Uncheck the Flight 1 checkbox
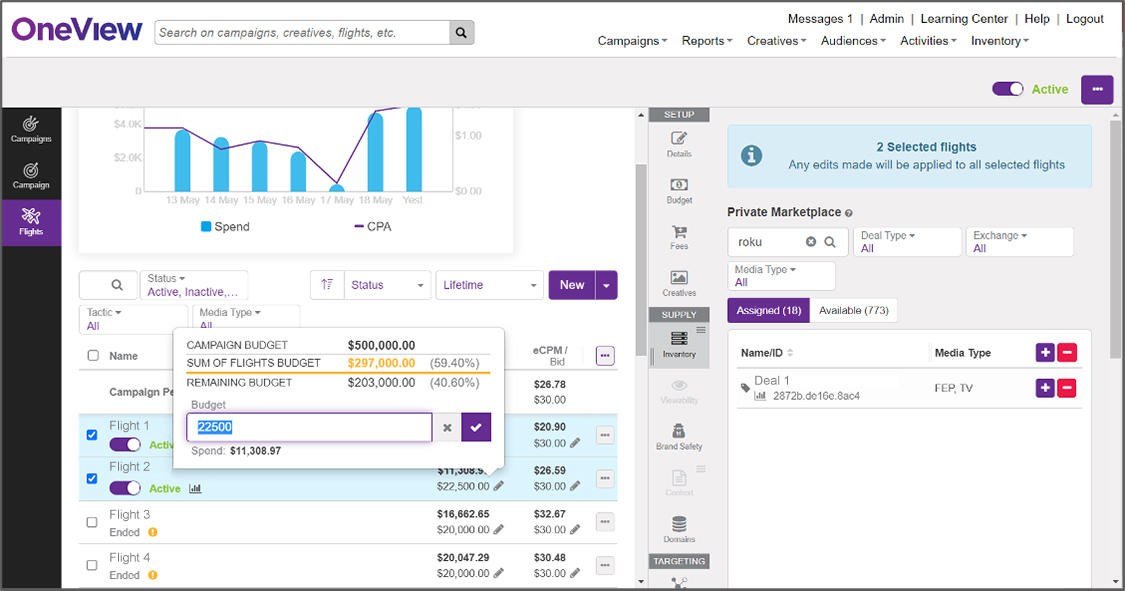The width and height of the screenshot is (1125, 591). pos(93,435)
